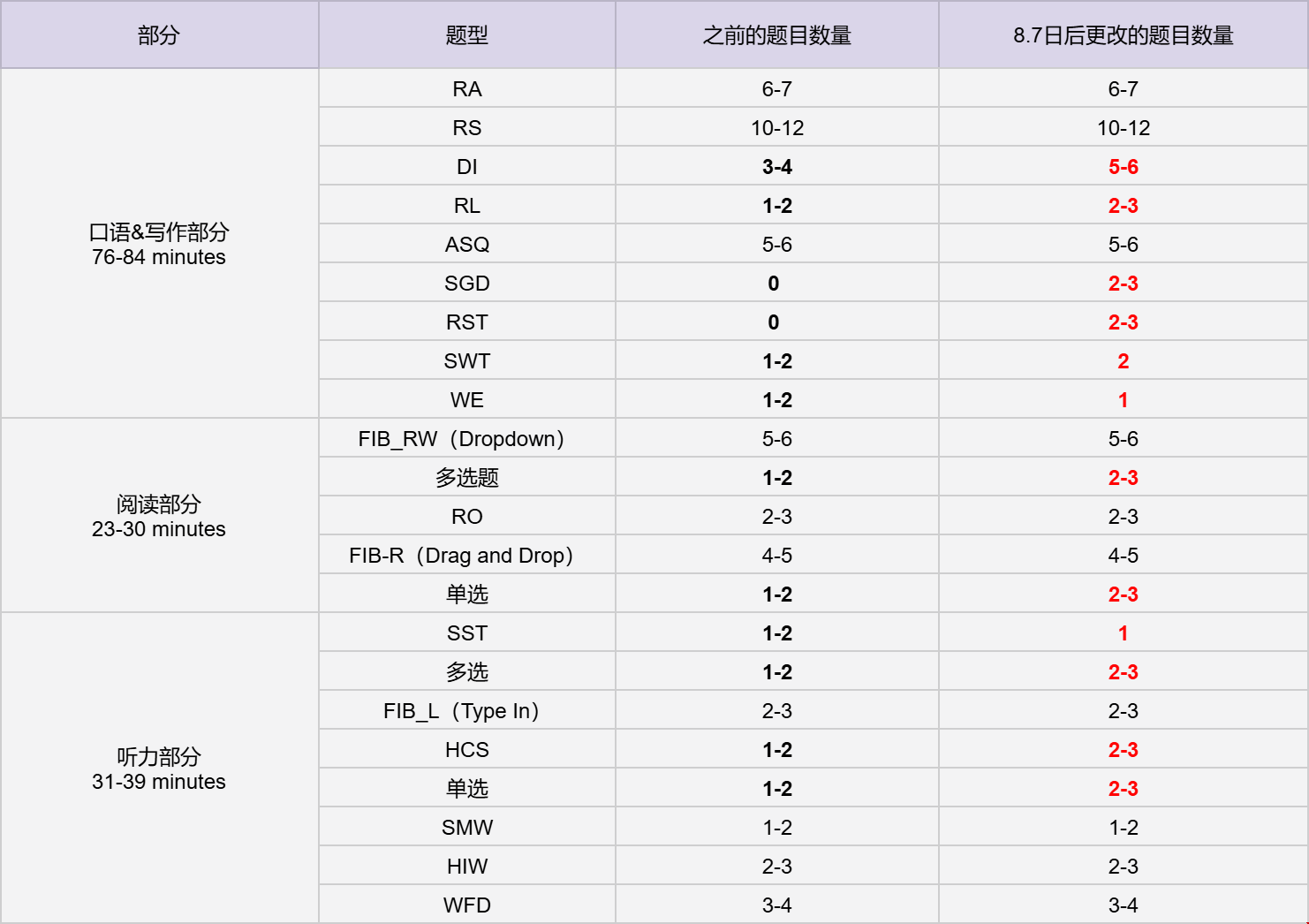This screenshot has width=1309, height=924.
Task: Select the red 5-6 value in DI row
Action: (1123, 167)
